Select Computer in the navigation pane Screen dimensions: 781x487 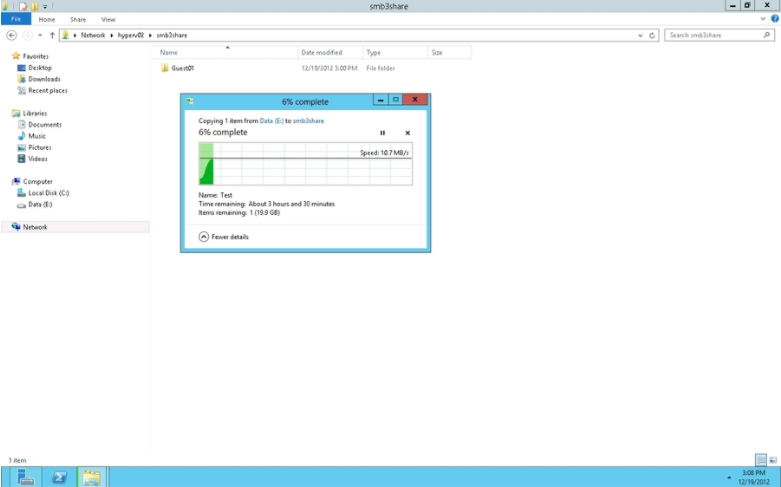[37, 182]
